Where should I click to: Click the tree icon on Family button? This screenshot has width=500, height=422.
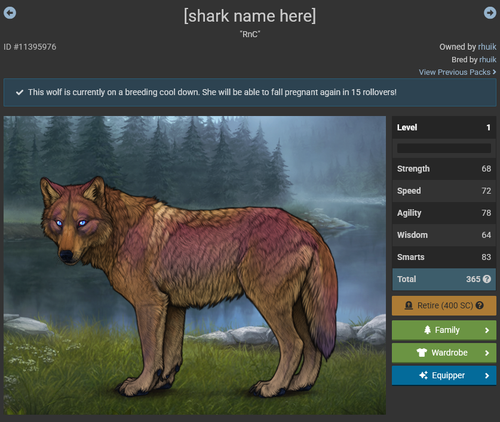[427, 330]
